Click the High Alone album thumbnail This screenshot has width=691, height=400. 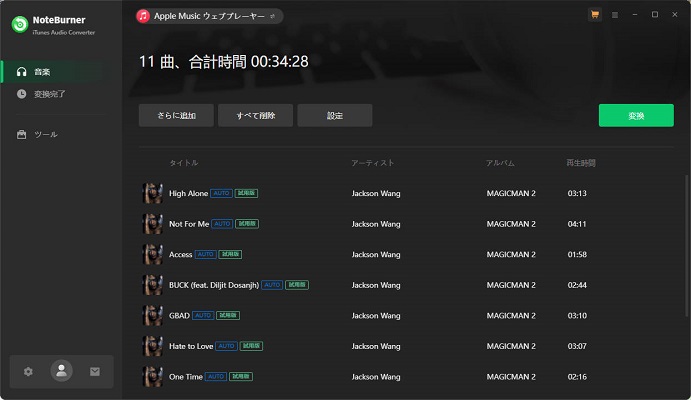pyautogui.click(x=152, y=193)
